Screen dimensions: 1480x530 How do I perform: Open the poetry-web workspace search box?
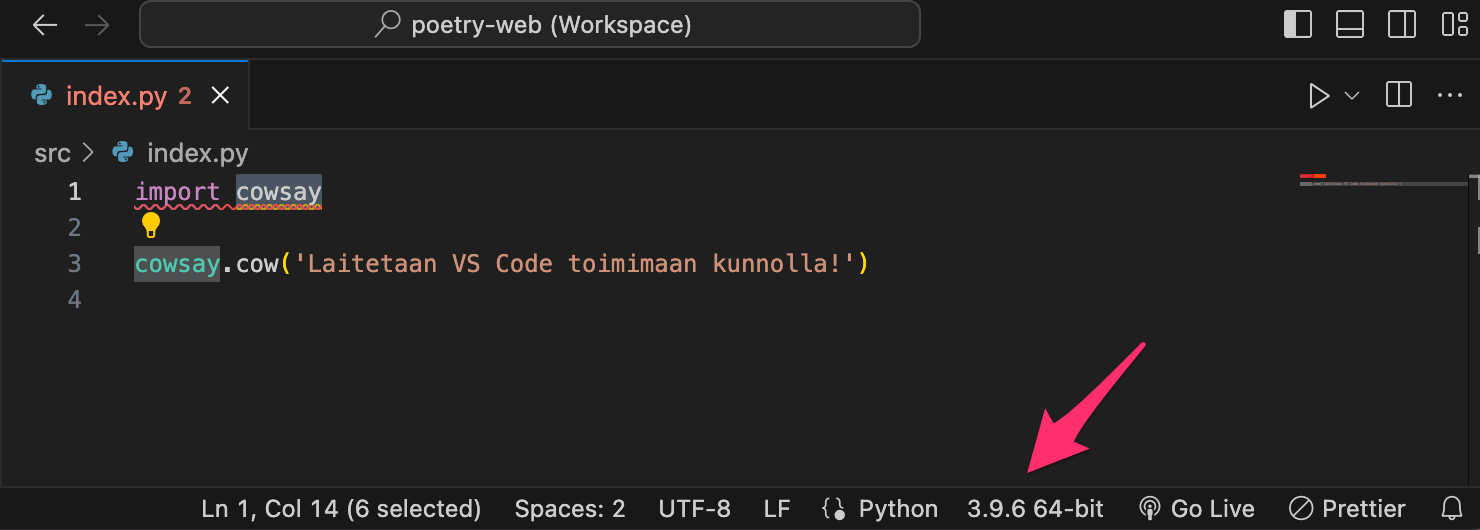[530, 25]
